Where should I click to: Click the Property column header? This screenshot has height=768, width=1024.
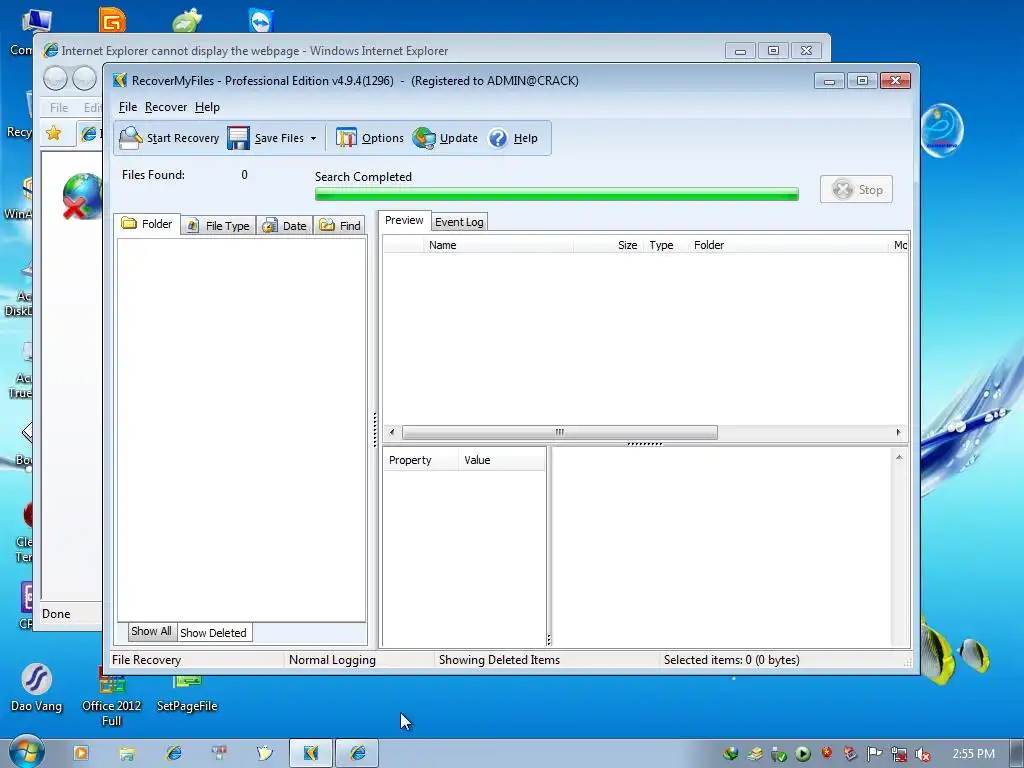[x=420, y=460]
